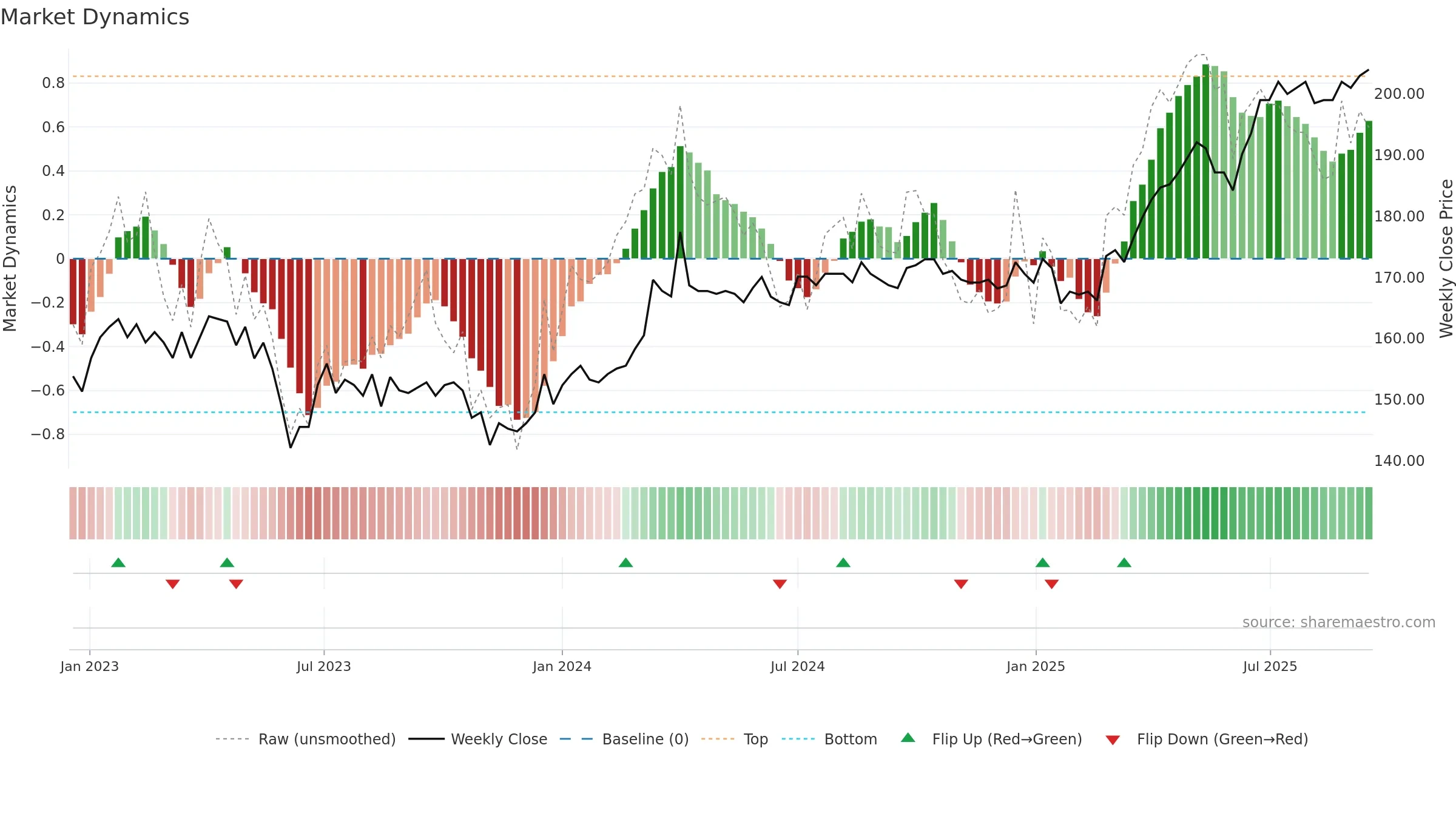
Task: Click the 0.8 left axis label
Action: 53,83
